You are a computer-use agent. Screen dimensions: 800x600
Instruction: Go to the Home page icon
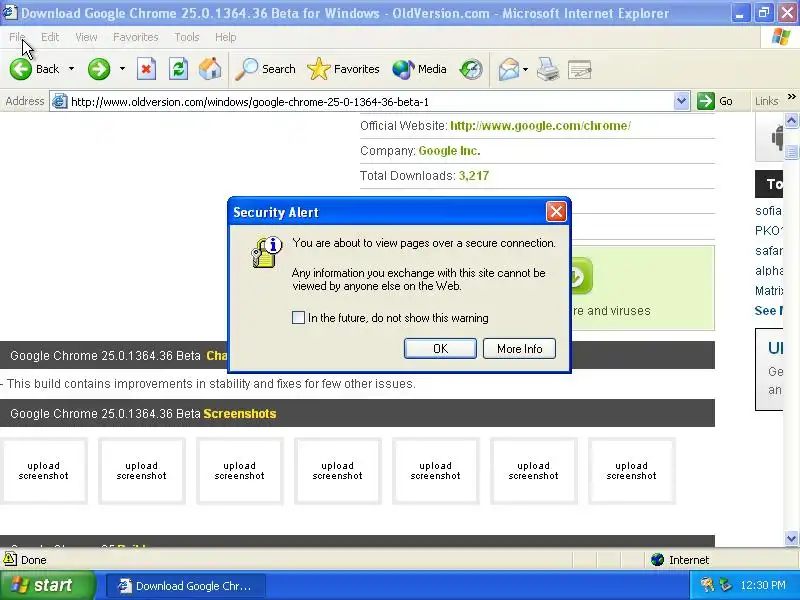(x=210, y=68)
